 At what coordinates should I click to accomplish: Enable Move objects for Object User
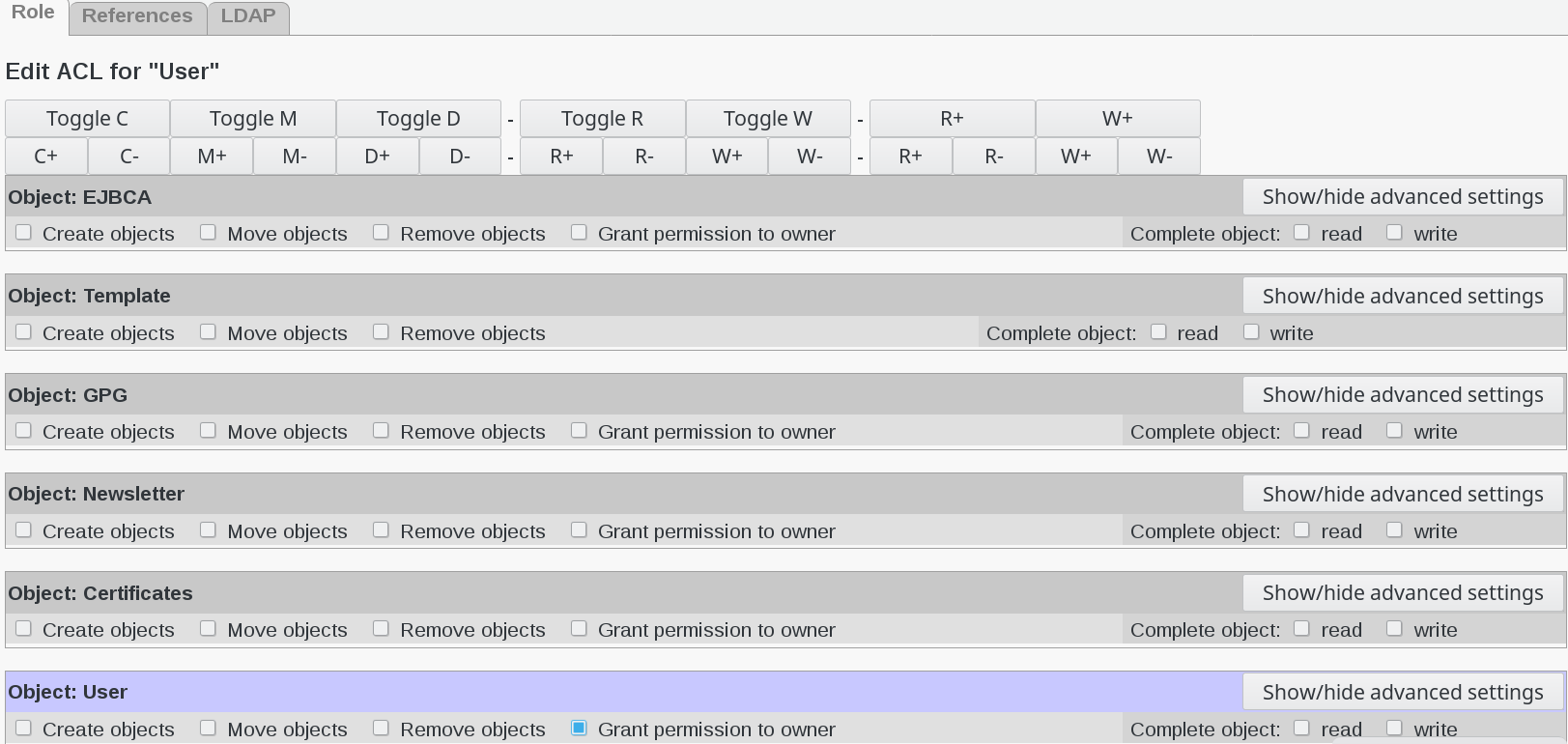pos(208,729)
